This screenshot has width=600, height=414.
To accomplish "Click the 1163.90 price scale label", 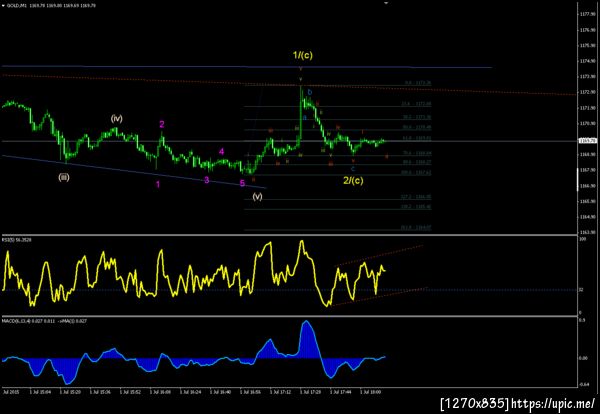I will (589, 232).
